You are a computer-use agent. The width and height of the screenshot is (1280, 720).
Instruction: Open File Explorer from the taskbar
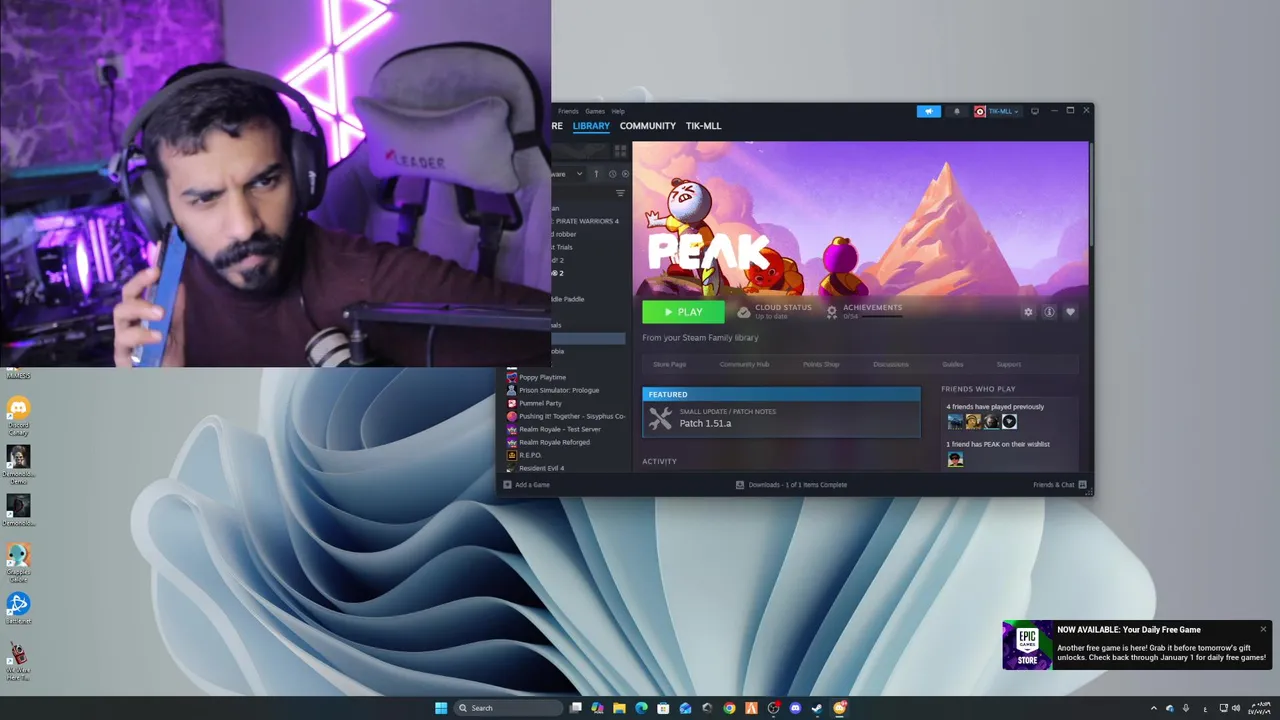(619, 708)
